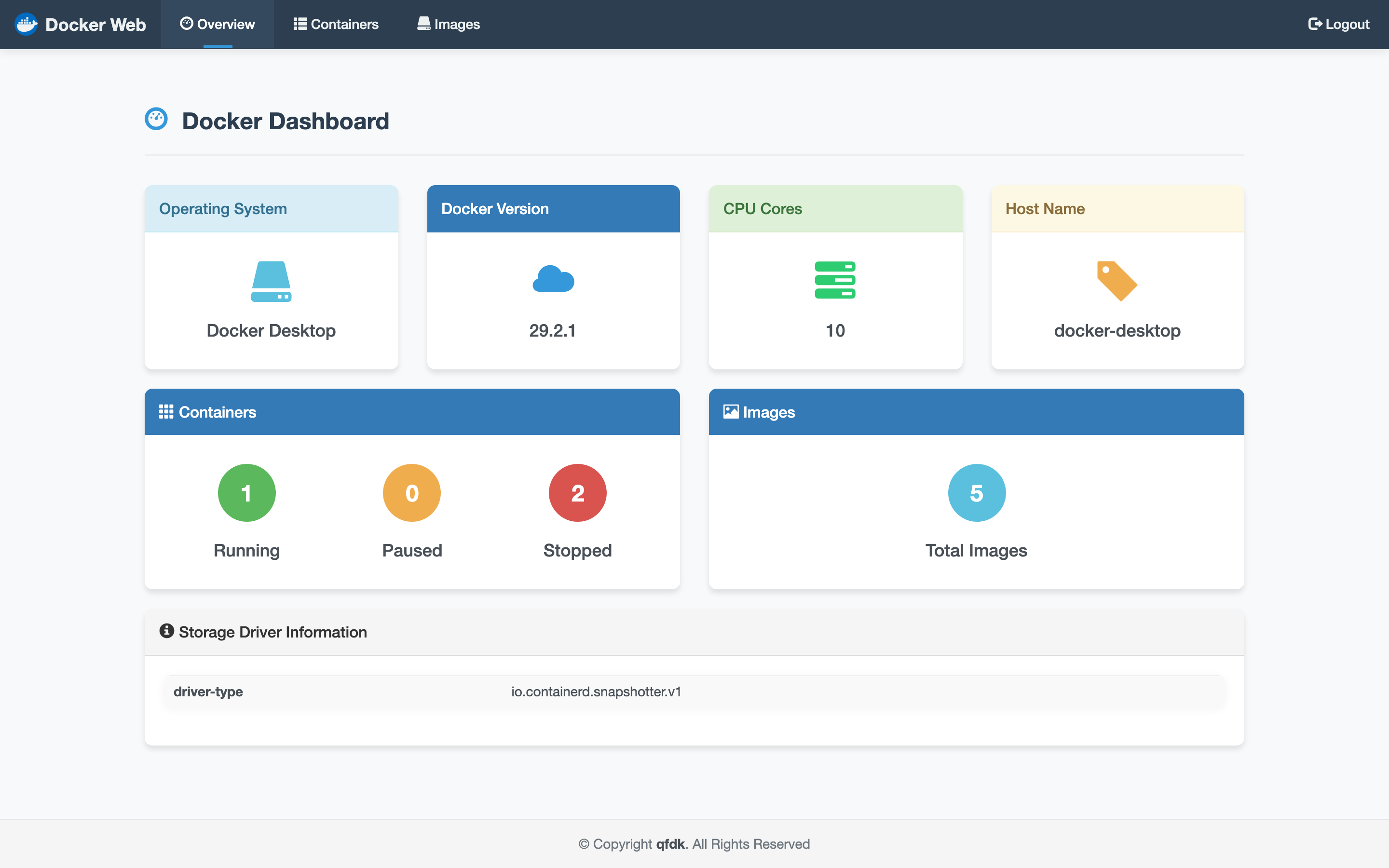The width and height of the screenshot is (1389, 868).
Task: Click the blue Total Images count circle
Action: [977, 492]
